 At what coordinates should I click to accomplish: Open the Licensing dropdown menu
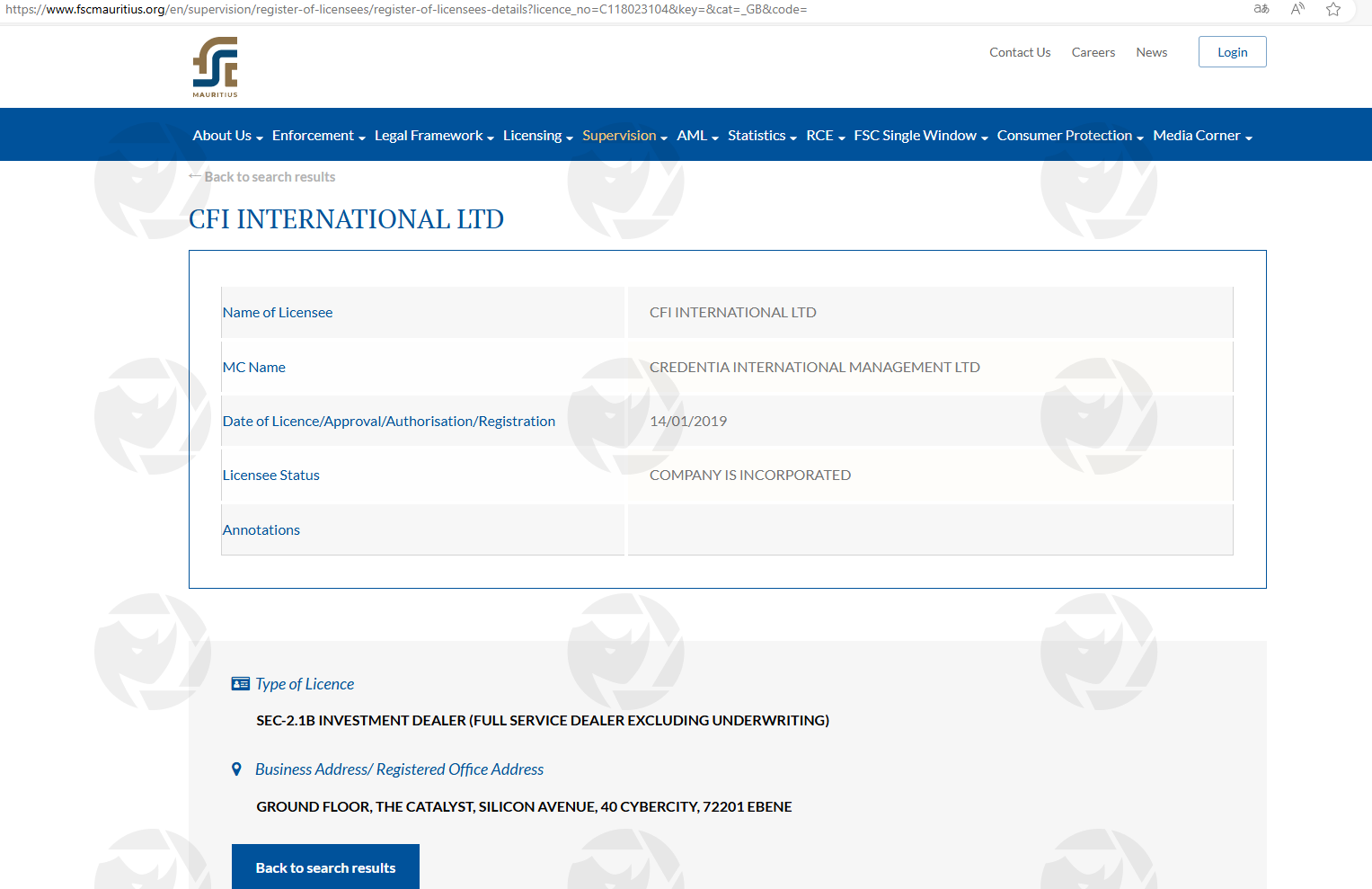(x=537, y=136)
